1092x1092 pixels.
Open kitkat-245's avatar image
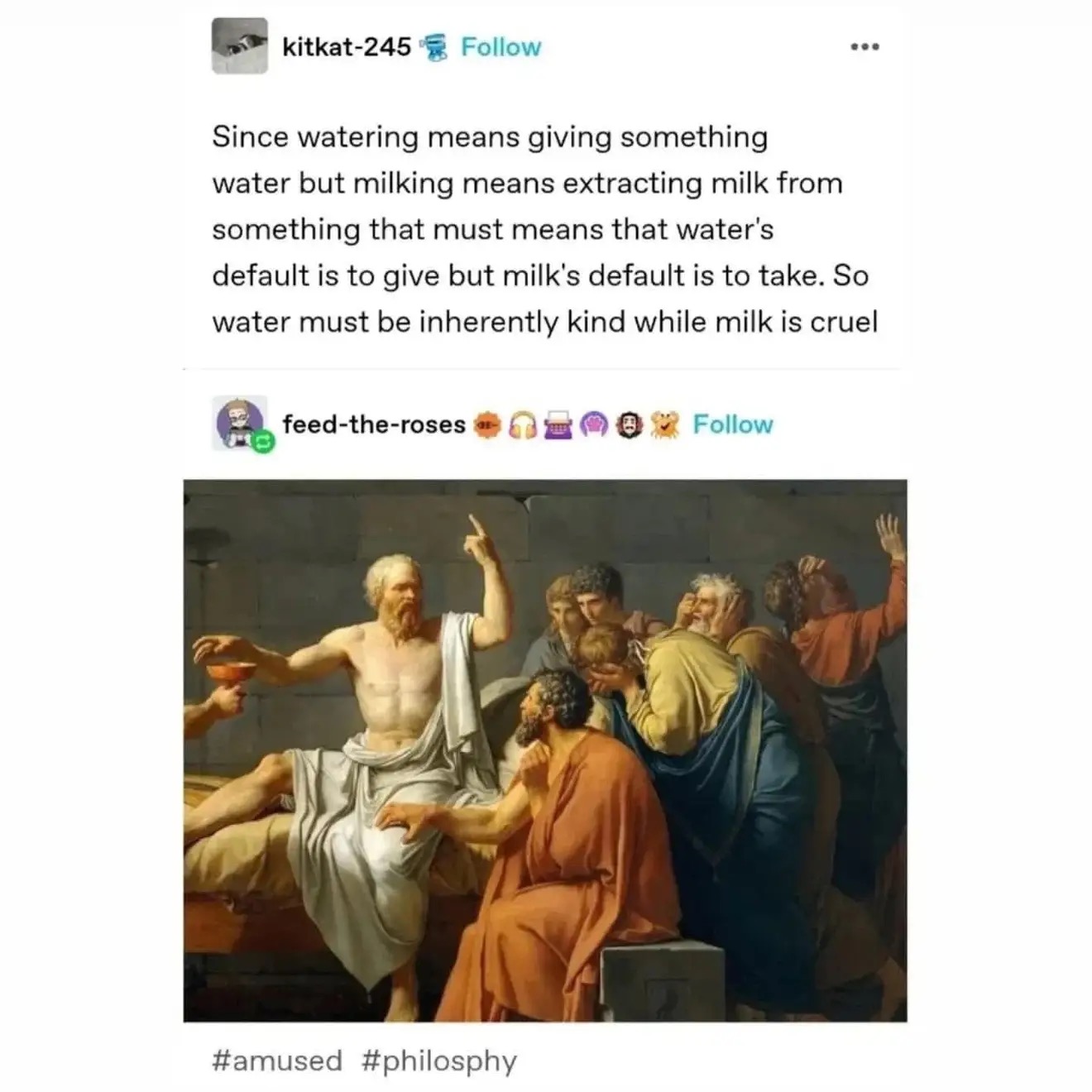click(x=239, y=46)
